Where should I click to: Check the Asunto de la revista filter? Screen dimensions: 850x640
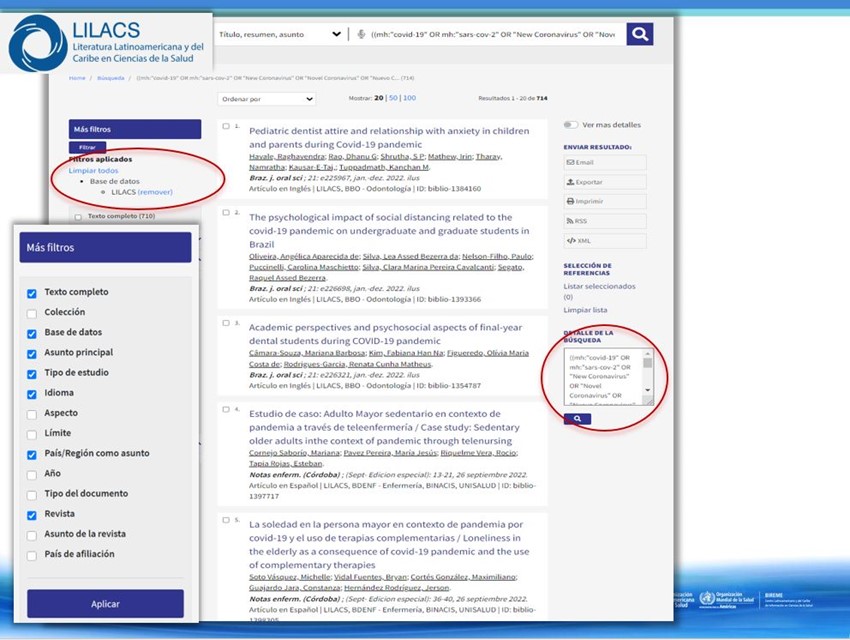click(32, 535)
